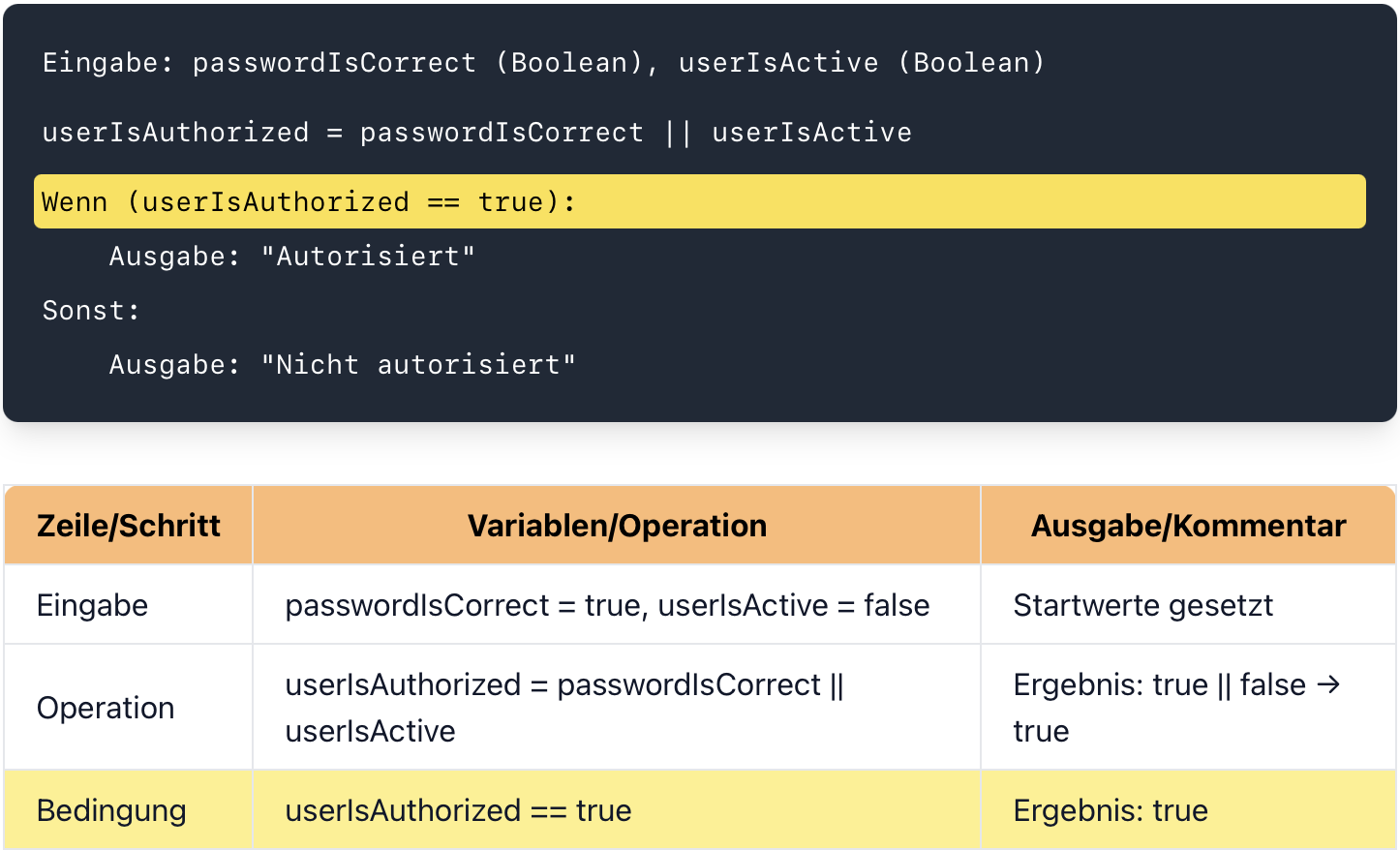Click the 'Startwerte gesetzt' cell
Viewport: 1400px width, 850px height.
(x=1188, y=605)
